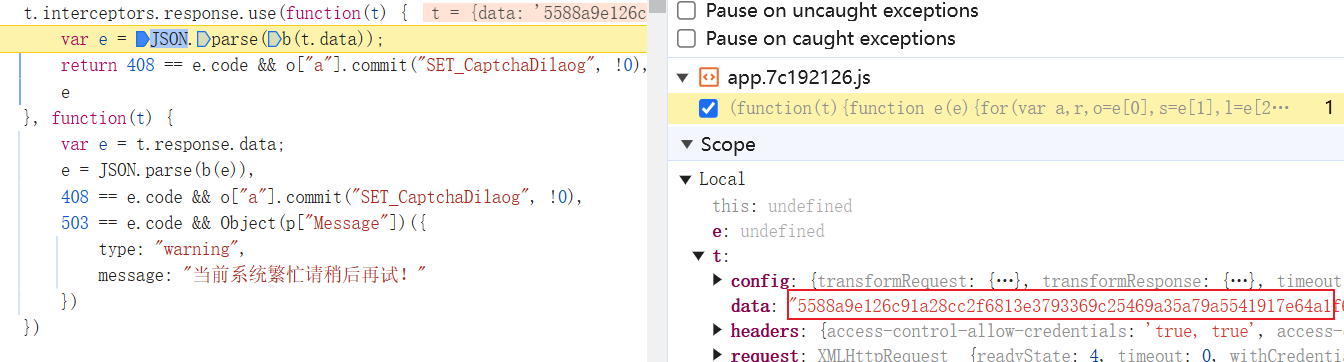This screenshot has height=362, width=1344.
Task: Expand the config property
Action: 716,281
